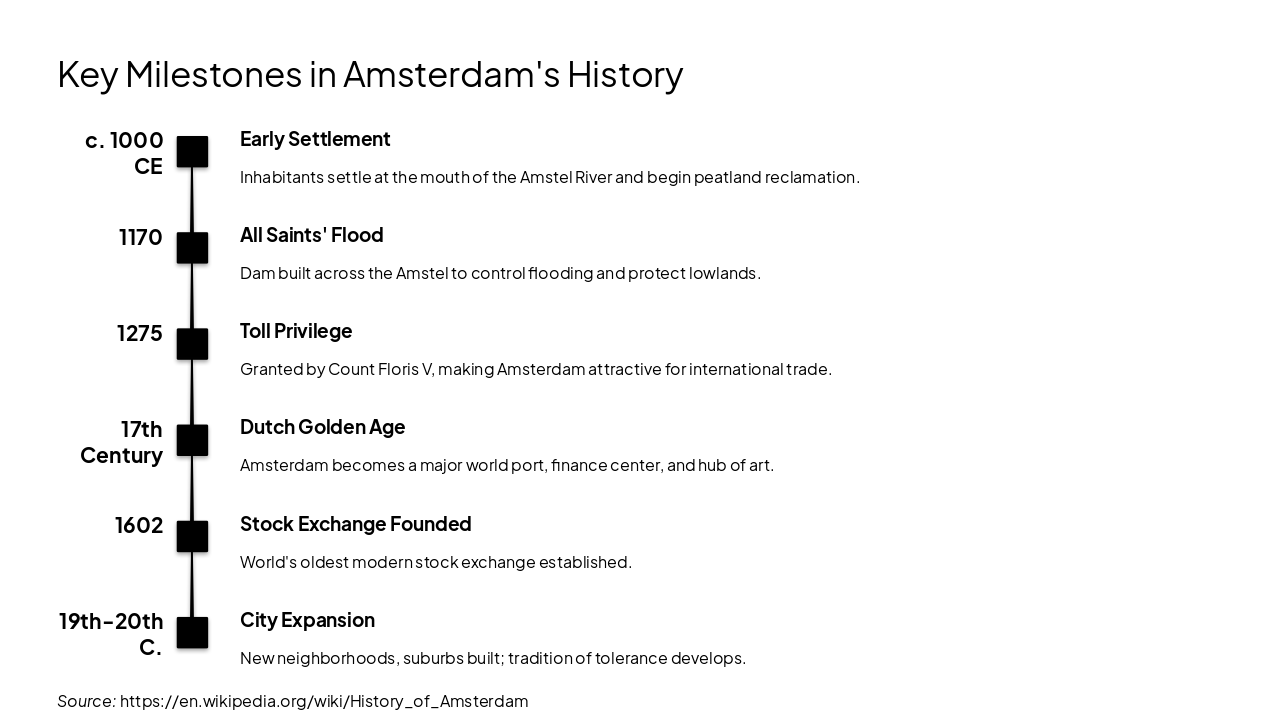
Task: Click the c. 1000 CE timeline marker square
Action: pos(192,152)
